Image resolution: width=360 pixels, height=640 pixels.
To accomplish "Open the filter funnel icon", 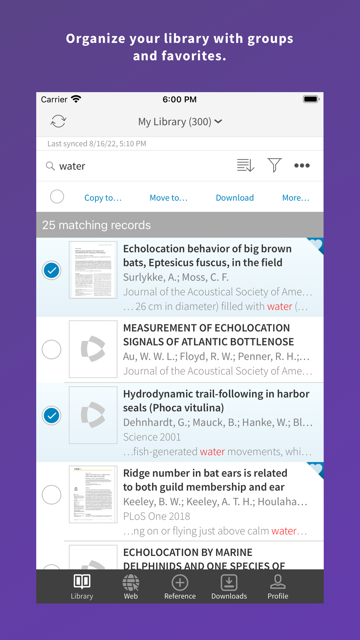I will pyautogui.click(x=274, y=165).
